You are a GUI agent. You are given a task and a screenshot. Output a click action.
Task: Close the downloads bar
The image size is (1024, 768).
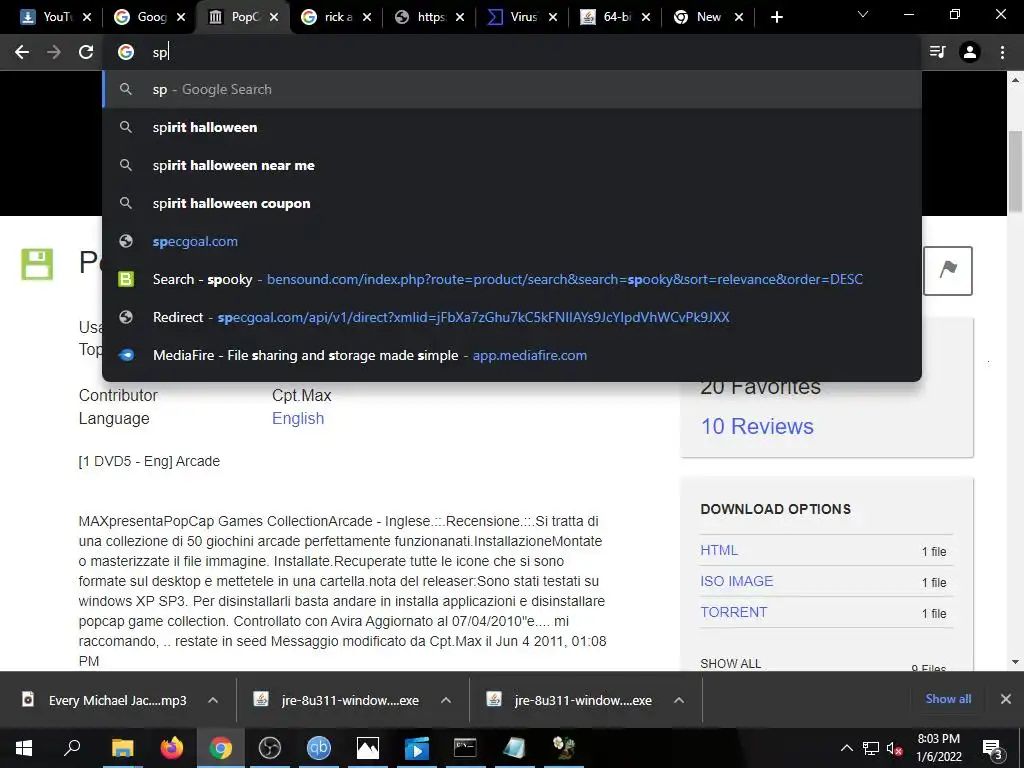[1006, 699]
